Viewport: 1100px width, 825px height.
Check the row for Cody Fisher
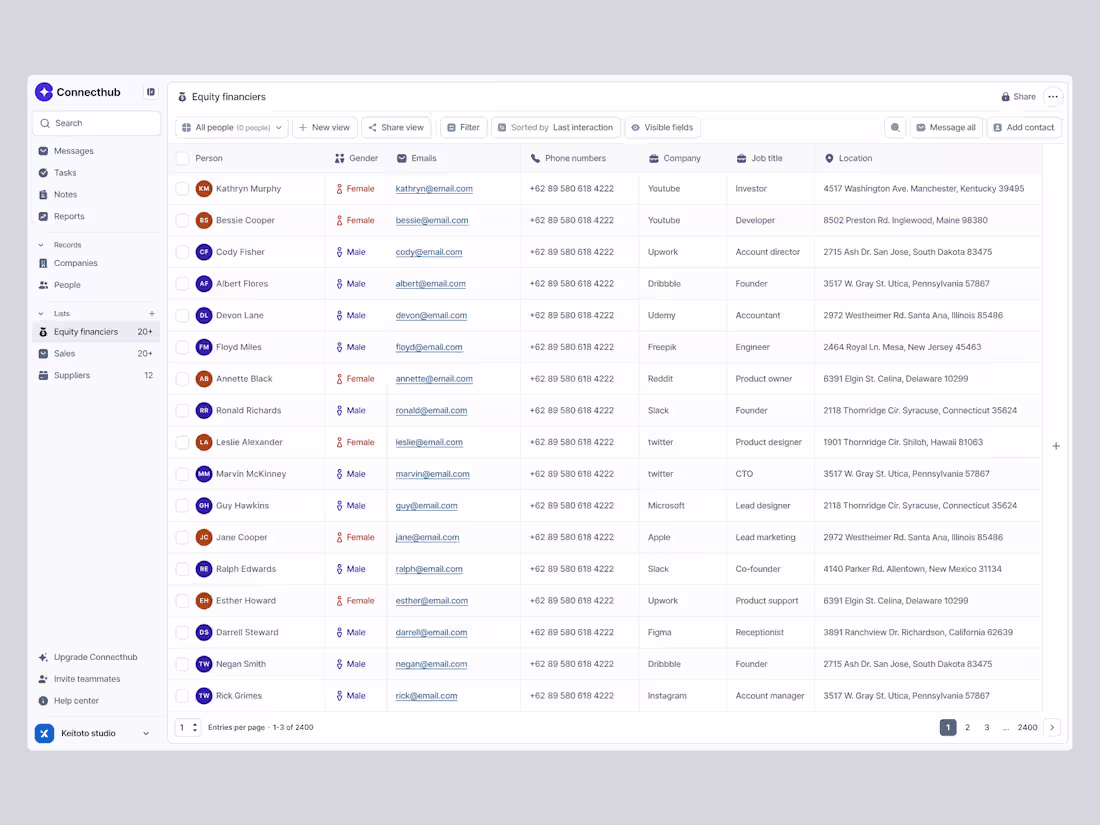tap(181, 251)
